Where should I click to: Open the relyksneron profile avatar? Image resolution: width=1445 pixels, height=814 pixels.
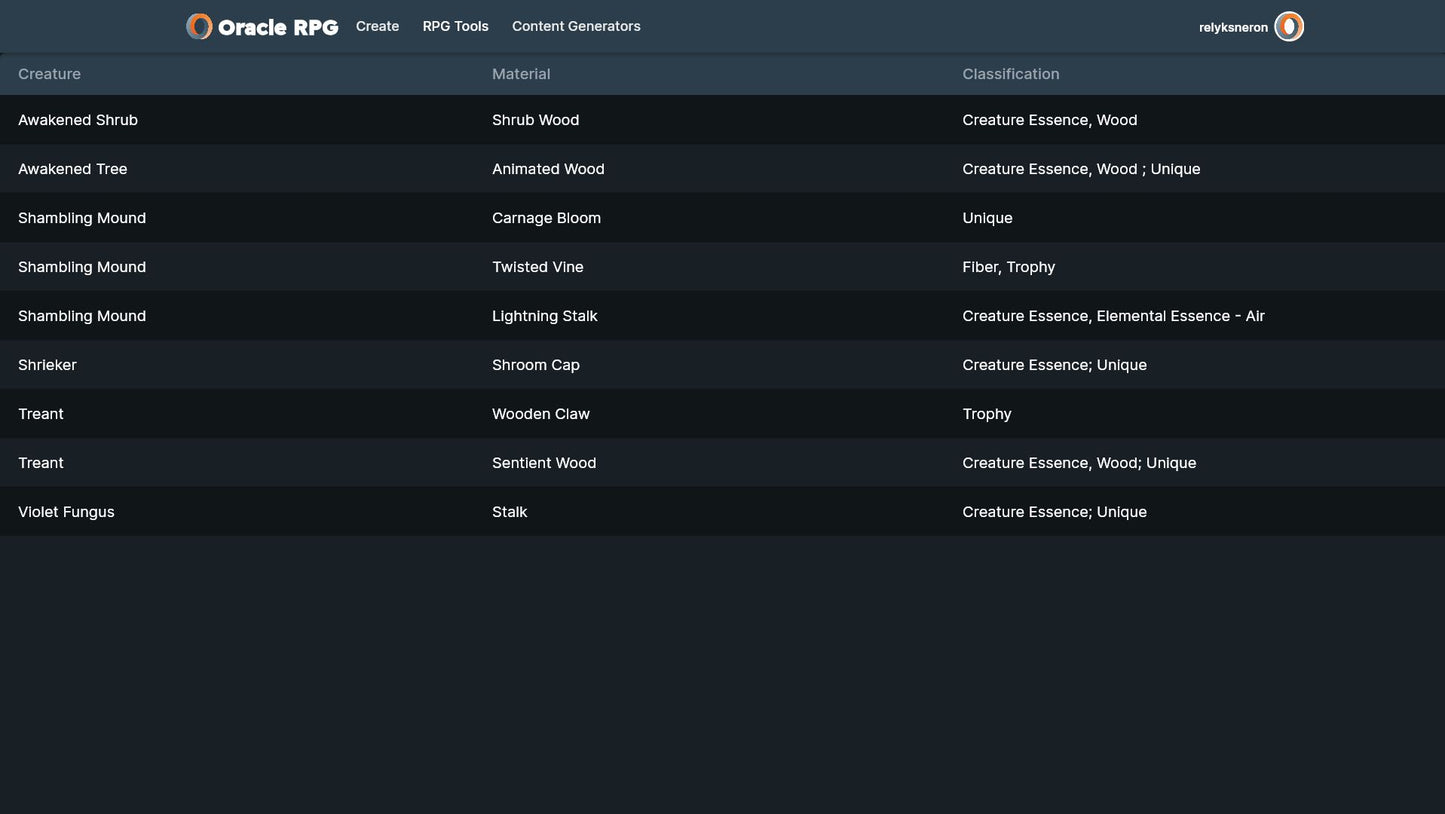click(x=1289, y=27)
